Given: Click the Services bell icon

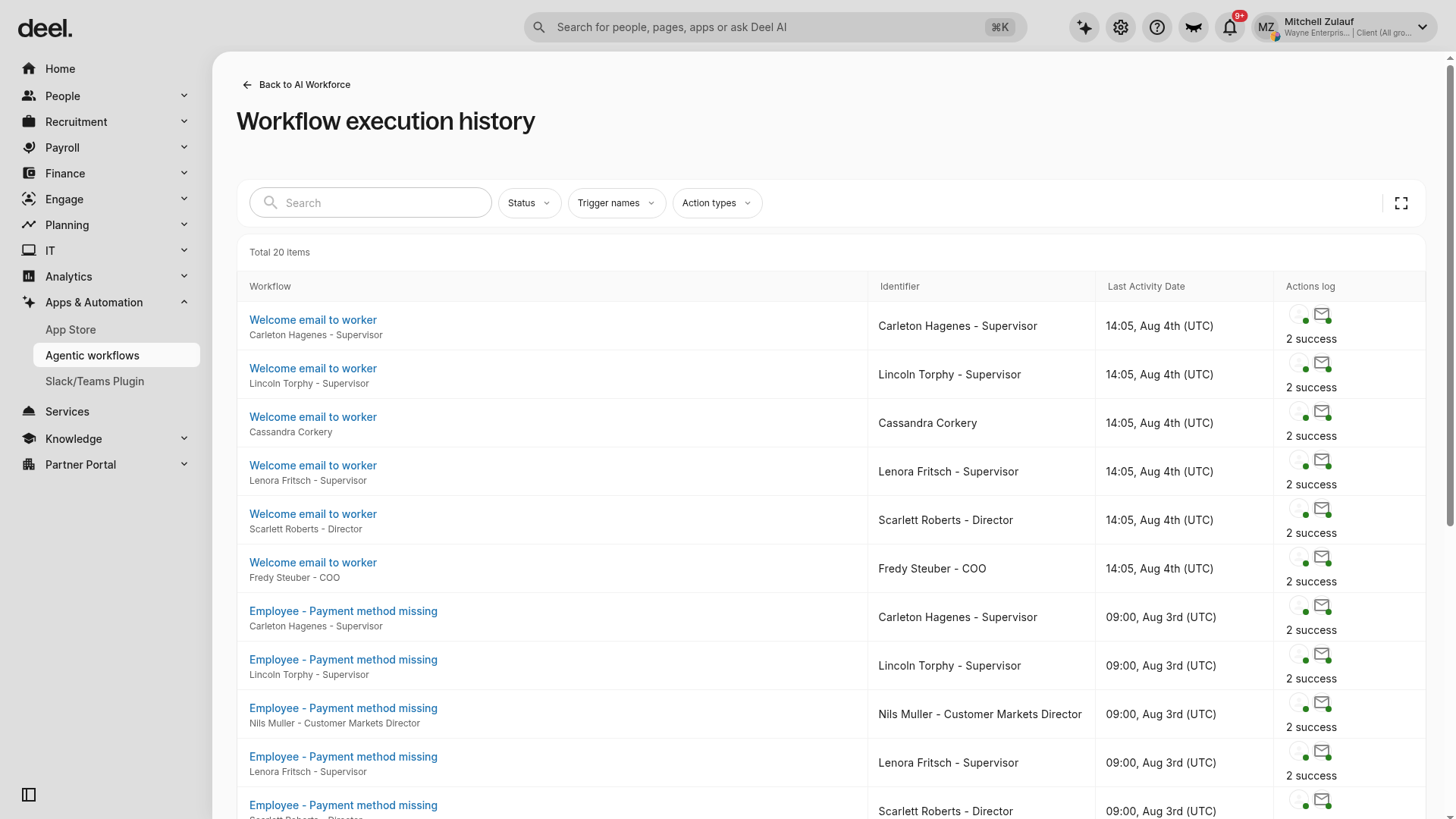Looking at the screenshot, I should (x=29, y=412).
